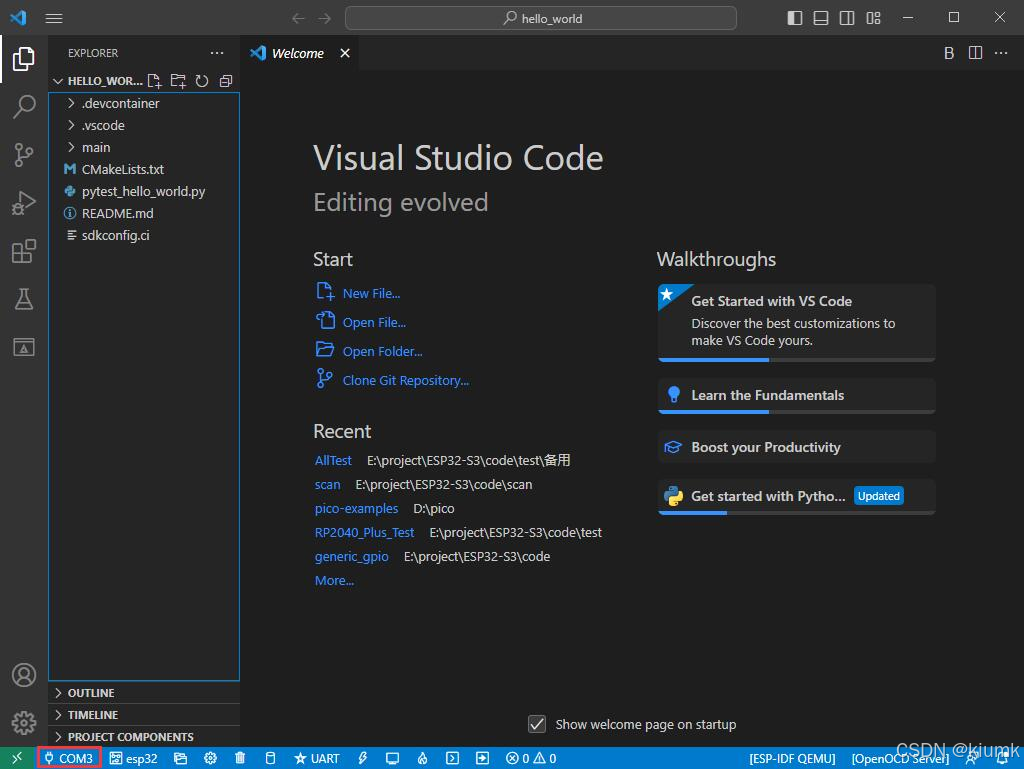This screenshot has height=769, width=1024.
Task: Expand the .vscode folder
Action: [x=144, y=125]
